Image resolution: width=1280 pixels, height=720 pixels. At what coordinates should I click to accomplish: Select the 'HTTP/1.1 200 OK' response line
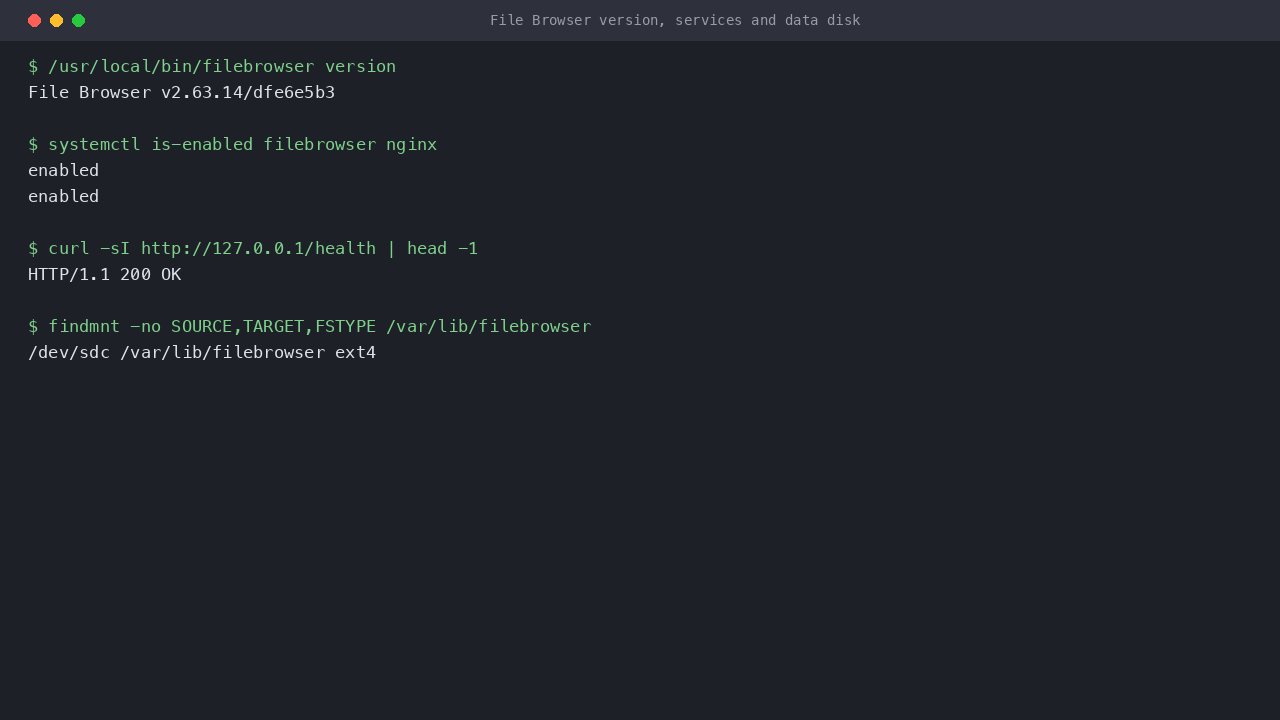click(x=105, y=274)
